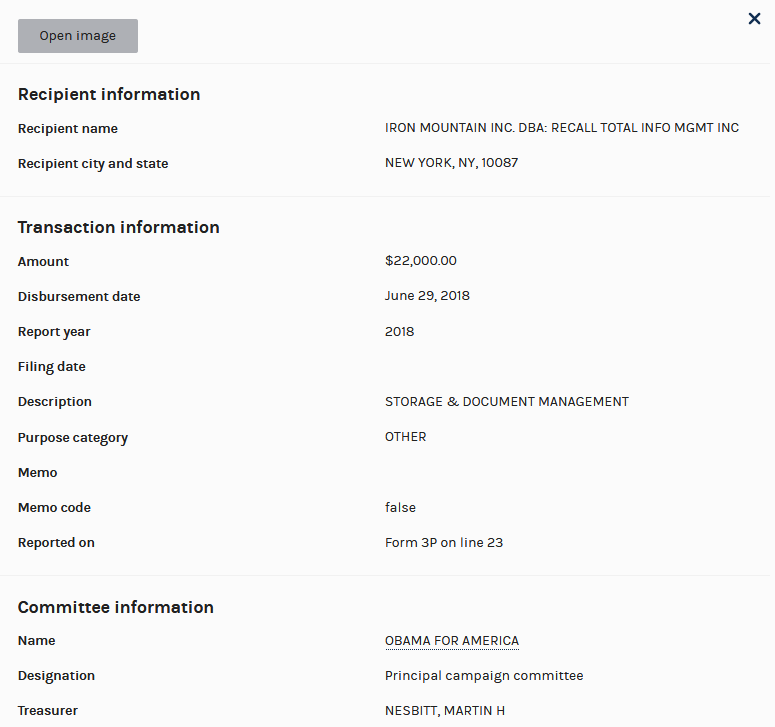Click the memo code value false

[400, 508]
